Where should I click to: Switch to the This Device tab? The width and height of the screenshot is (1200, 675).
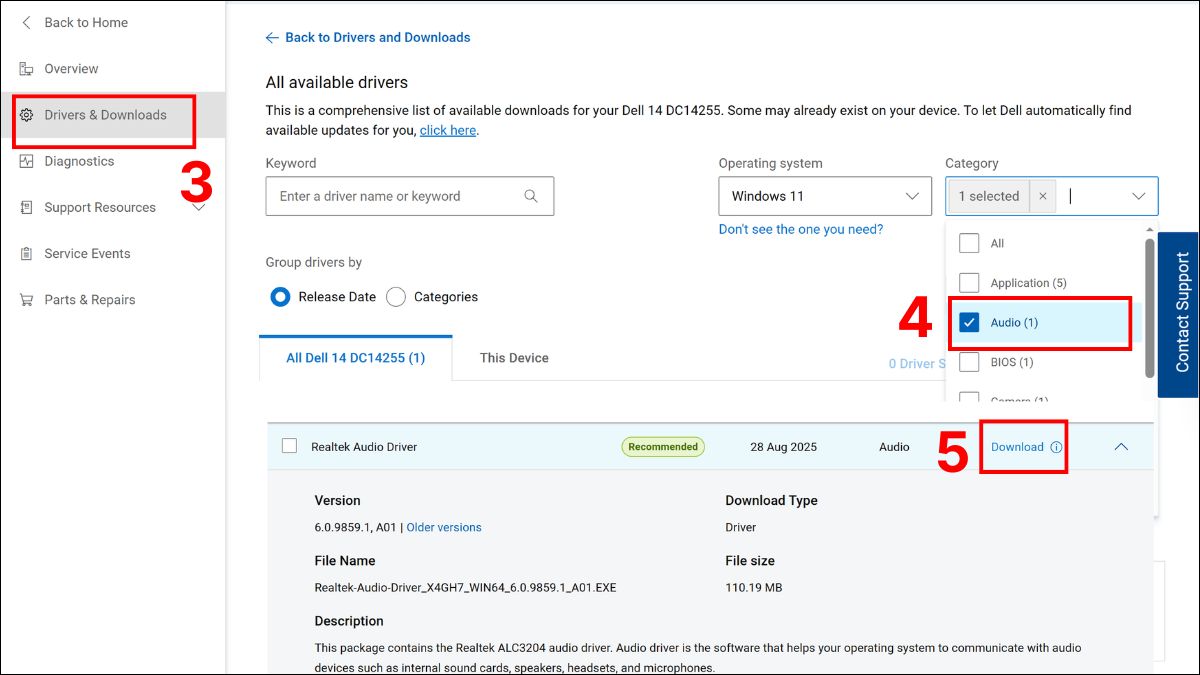click(514, 357)
